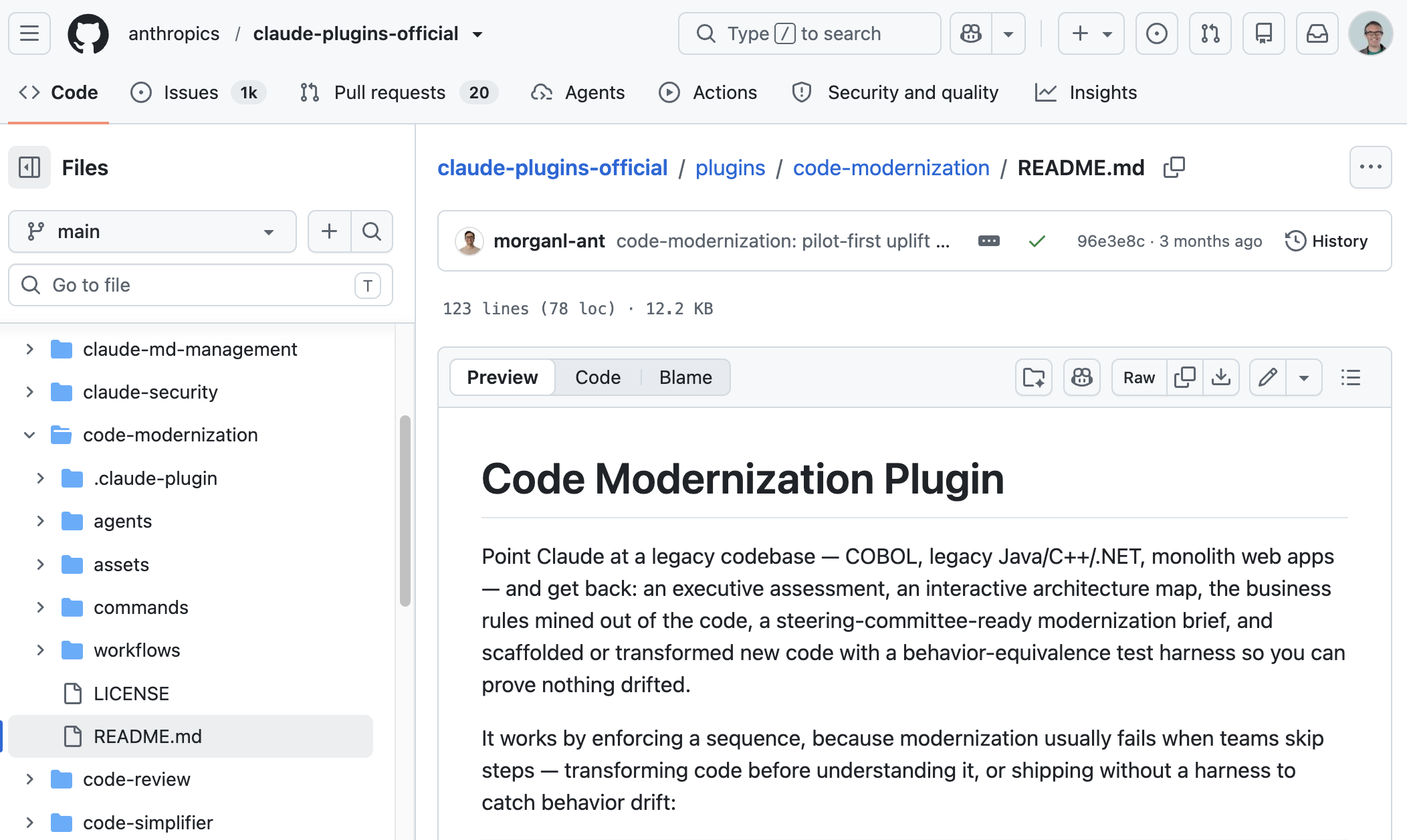1407x840 pixels.
Task: View the commit checks status checkmark
Action: (x=1037, y=241)
